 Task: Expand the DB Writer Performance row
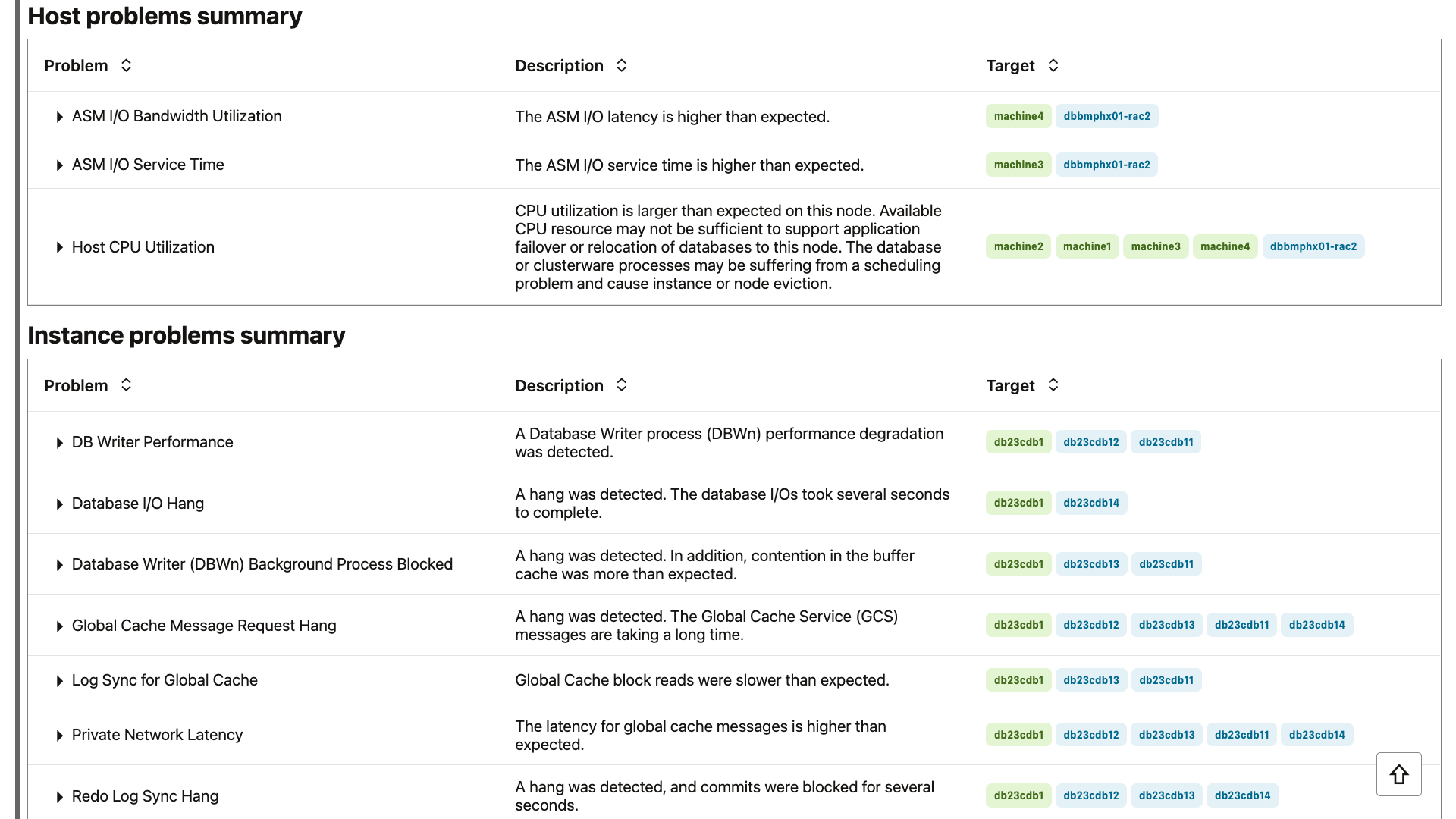coord(59,442)
